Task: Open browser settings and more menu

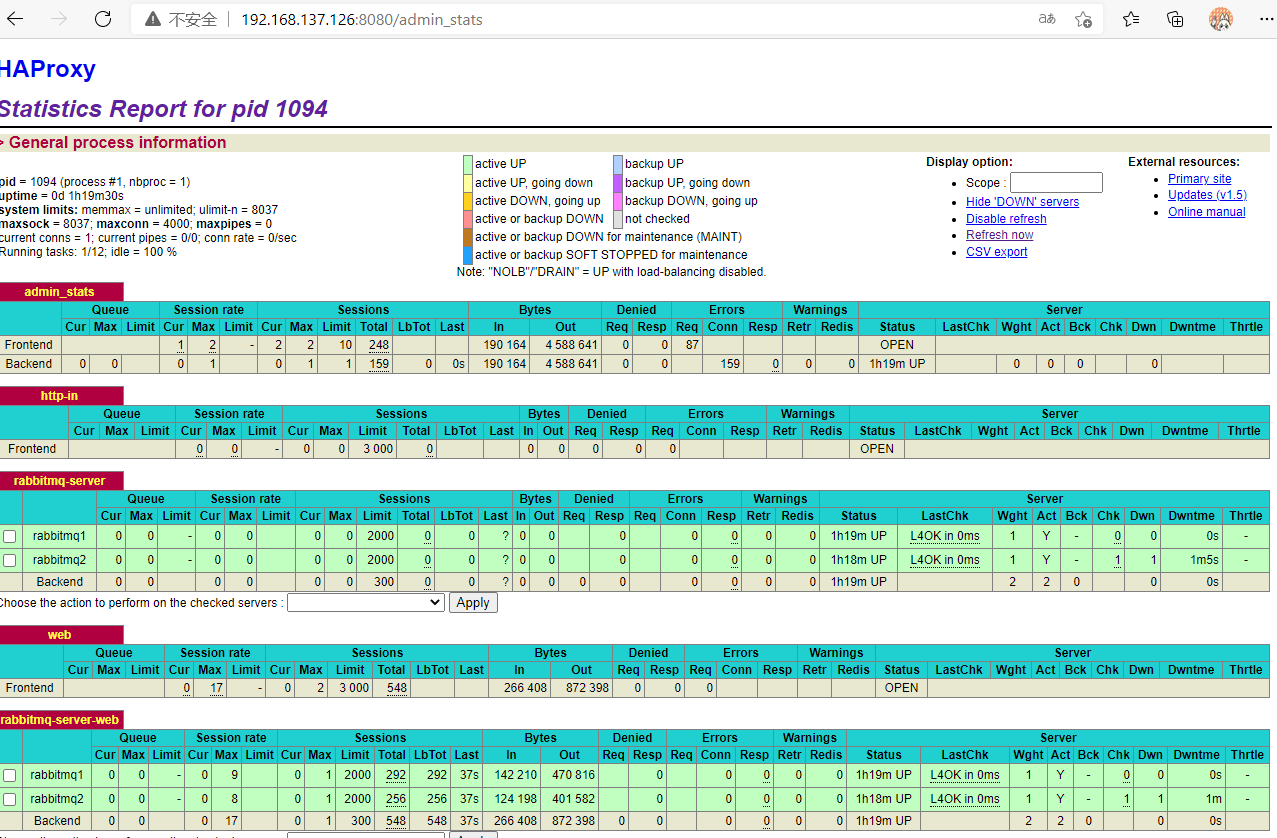Action: 1266,19
